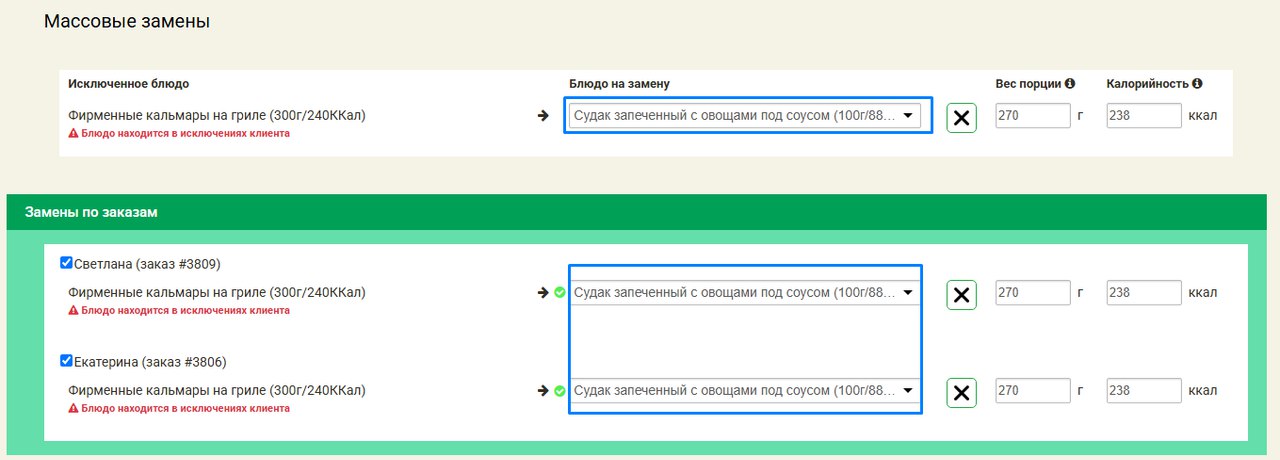Expand the replacement dish dropdown for Екатерина's order
Screen dimensions: 1280x460
pyautogui.click(x=745, y=391)
